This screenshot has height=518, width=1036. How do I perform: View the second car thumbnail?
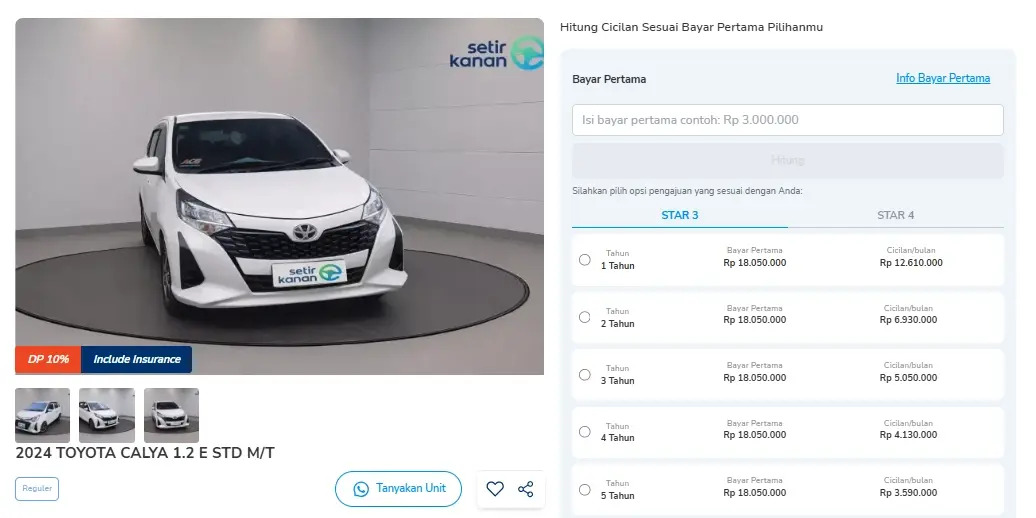coord(107,415)
